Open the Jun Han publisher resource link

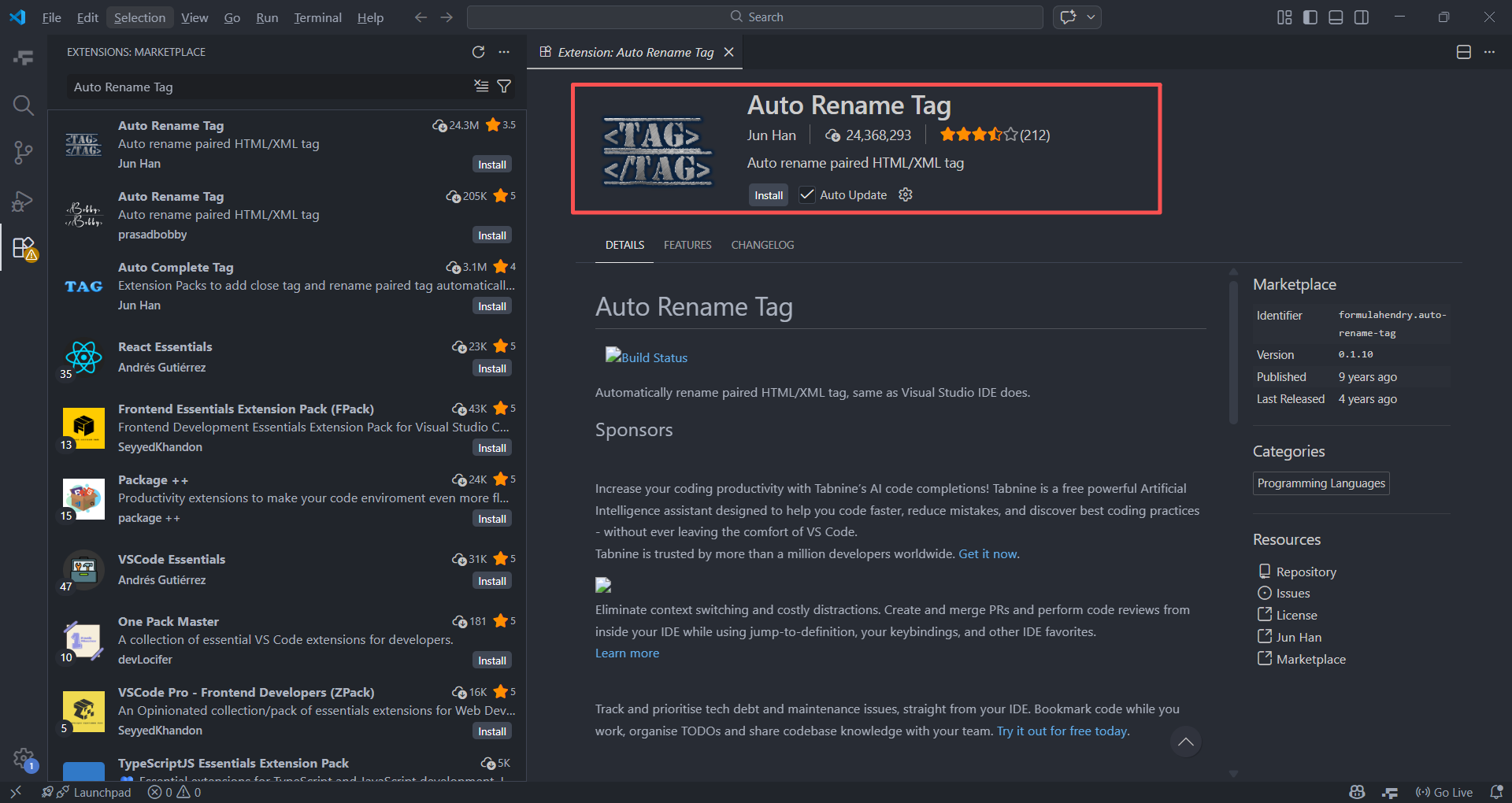[1299, 637]
